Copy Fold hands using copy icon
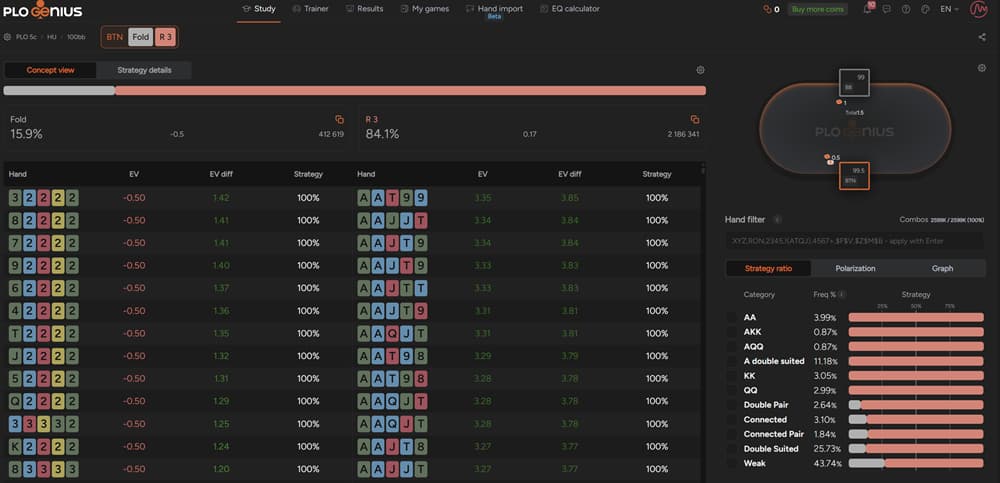Screen dimensions: 1000x483 point(339,119)
